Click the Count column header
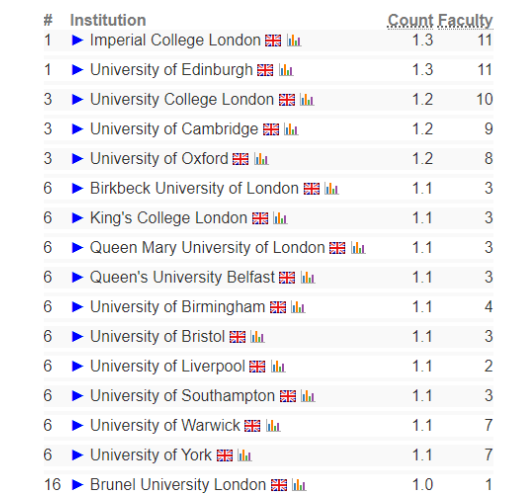The image size is (531, 494). tap(410, 21)
